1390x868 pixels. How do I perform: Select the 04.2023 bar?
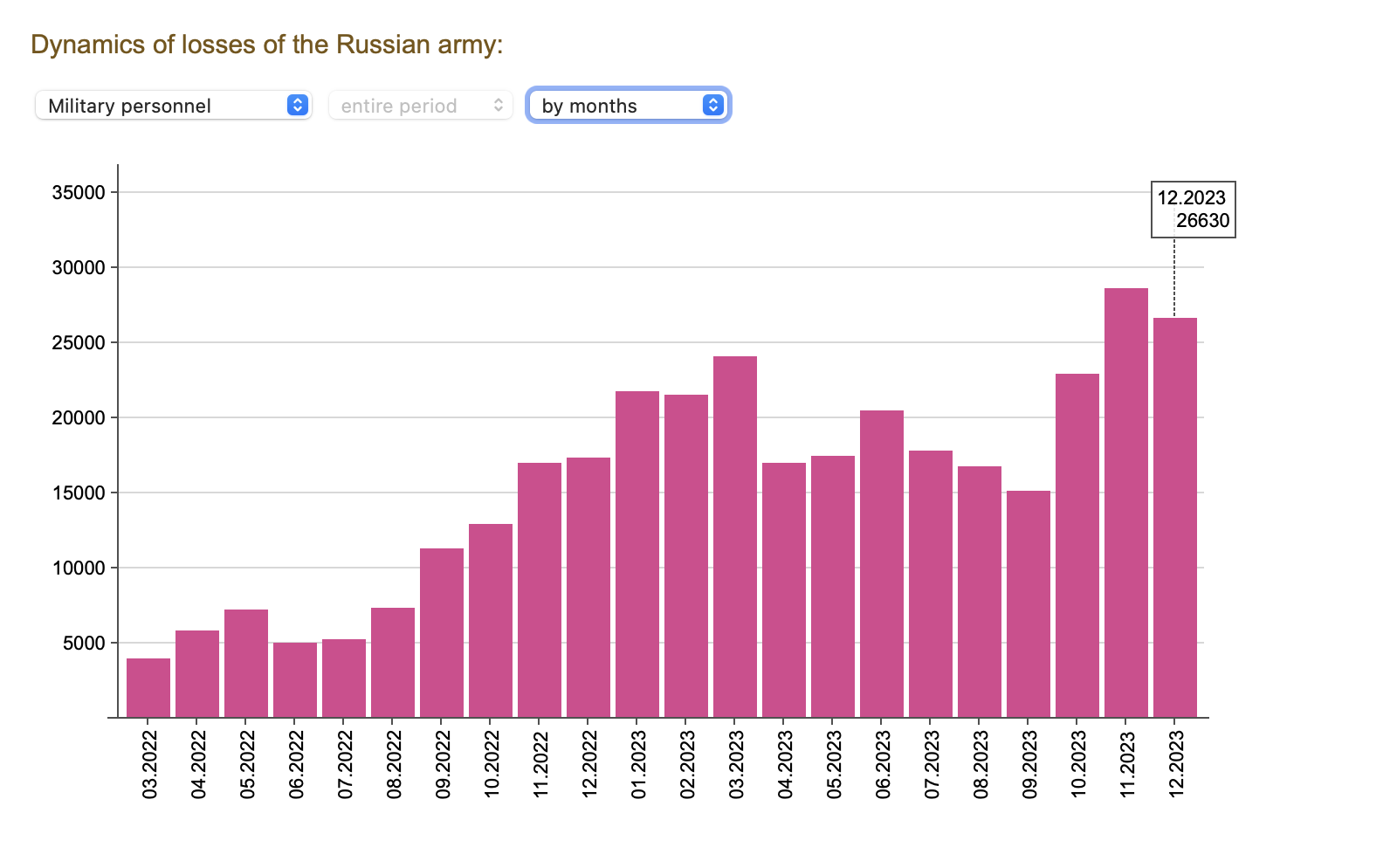784,590
